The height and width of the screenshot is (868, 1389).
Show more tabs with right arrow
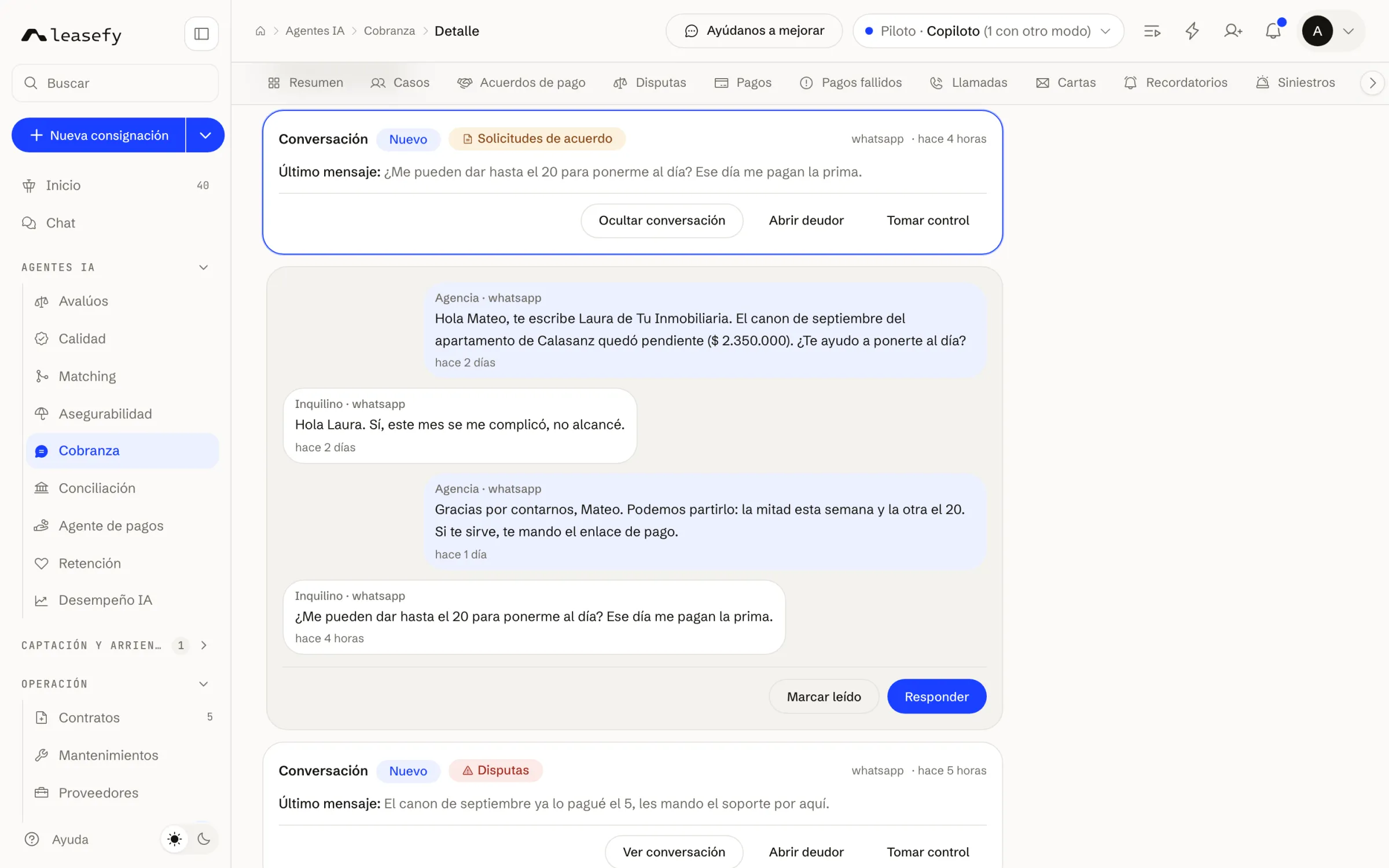point(1373,83)
